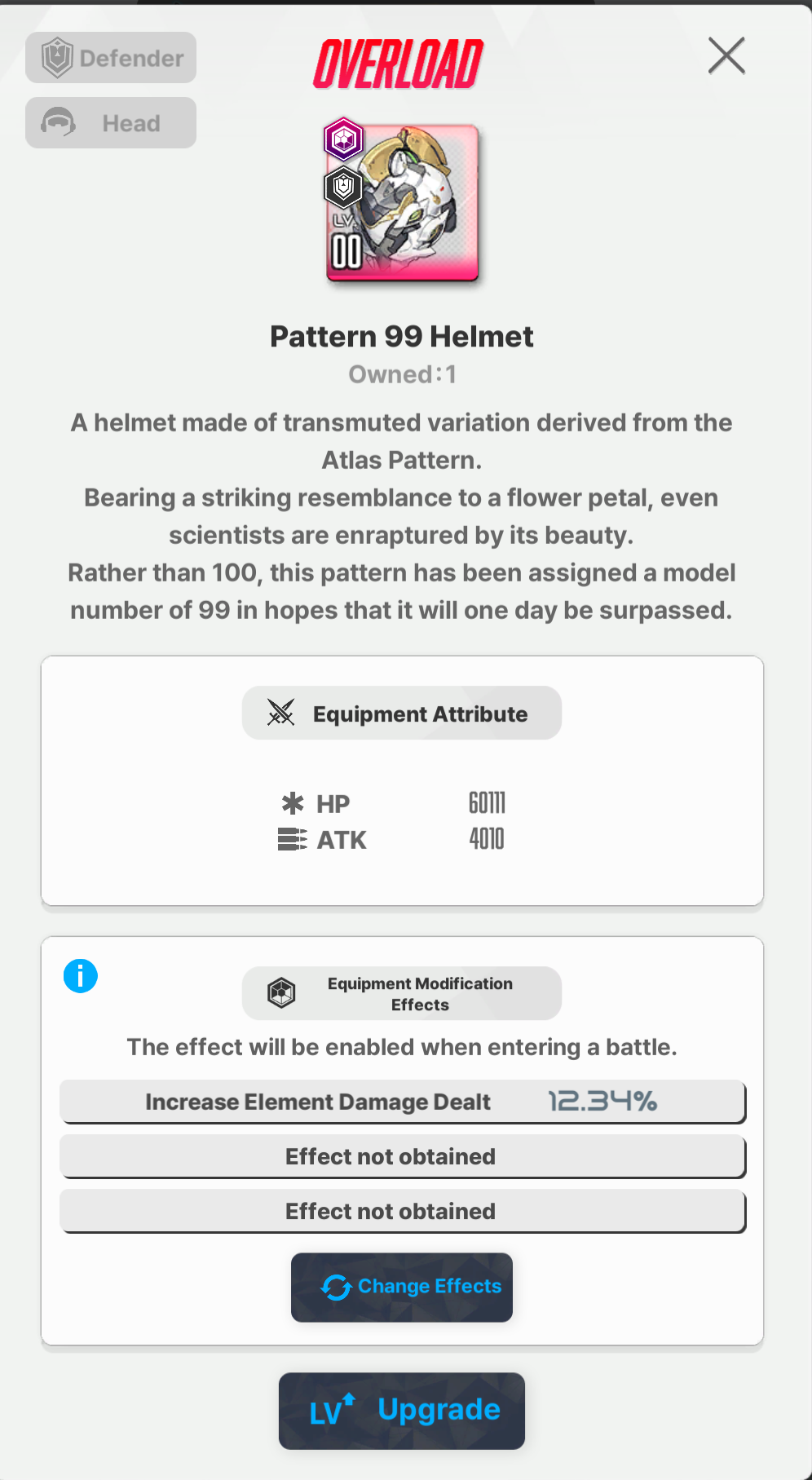Click the LV Upgrade button

402,1411
